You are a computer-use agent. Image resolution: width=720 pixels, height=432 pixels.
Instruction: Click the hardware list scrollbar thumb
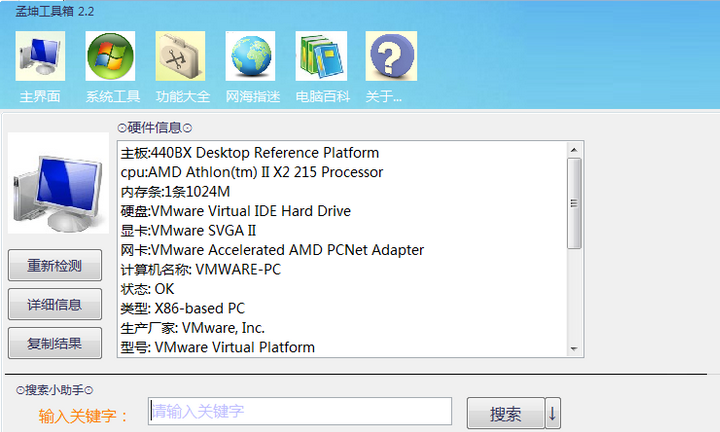(x=574, y=203)
